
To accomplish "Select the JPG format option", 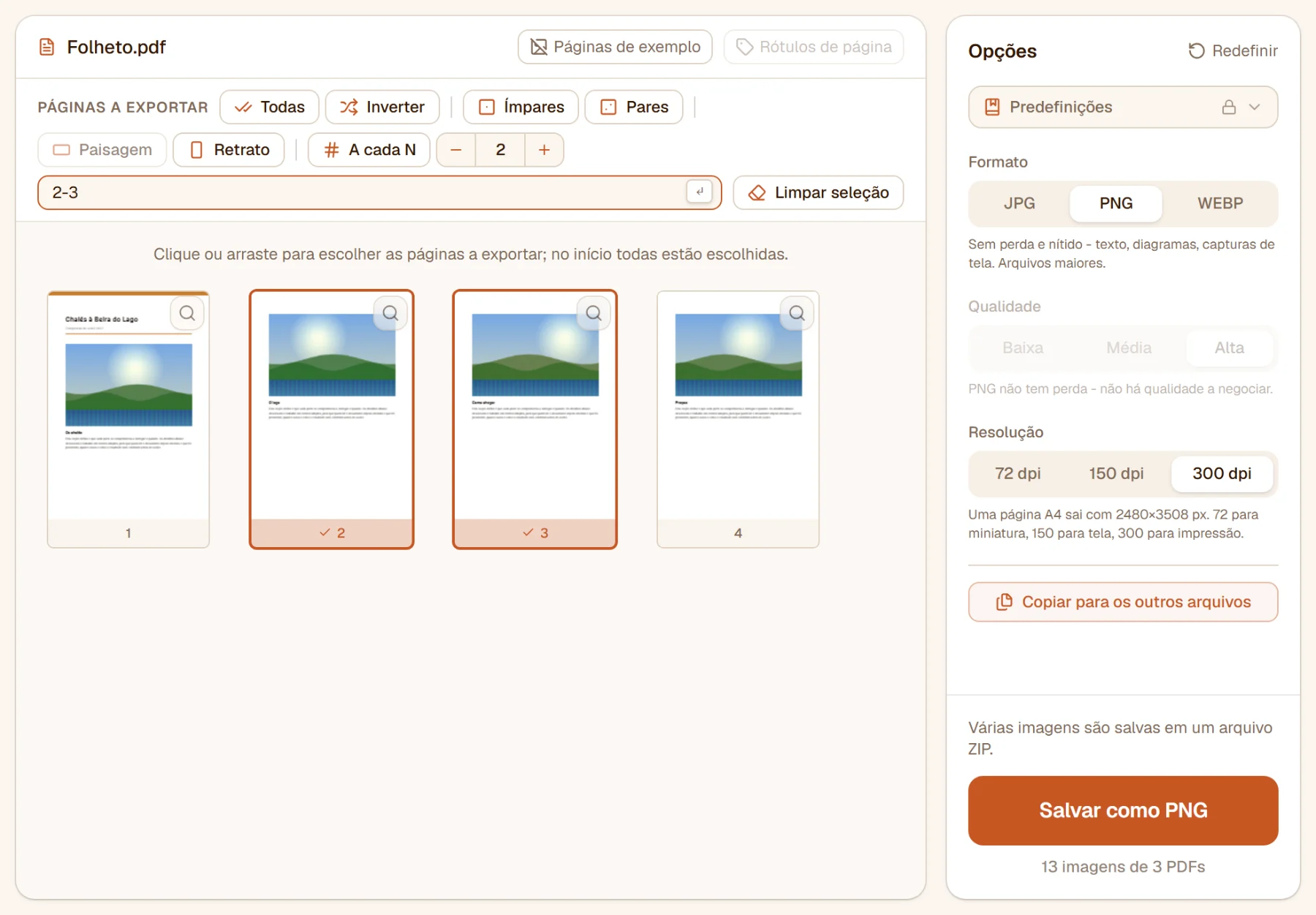I will pos(1019,203).
